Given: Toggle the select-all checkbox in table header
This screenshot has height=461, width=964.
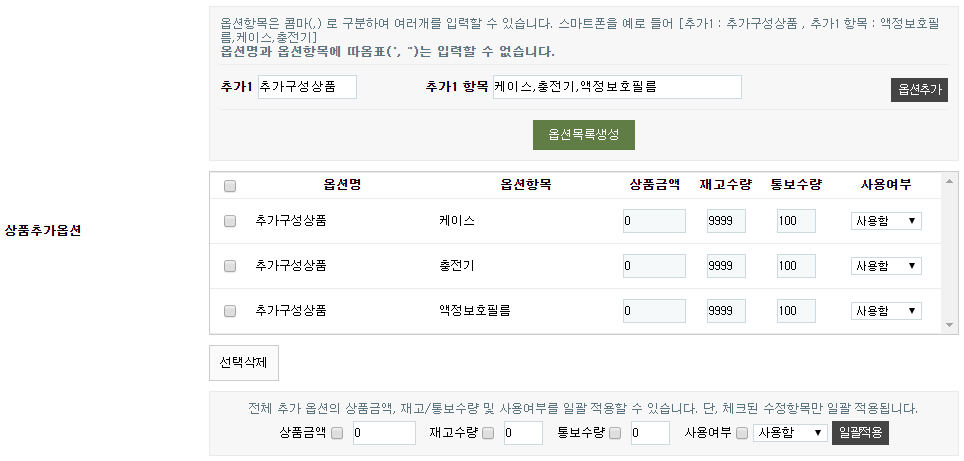Looking at the screenshot, I should pos(230,186).
